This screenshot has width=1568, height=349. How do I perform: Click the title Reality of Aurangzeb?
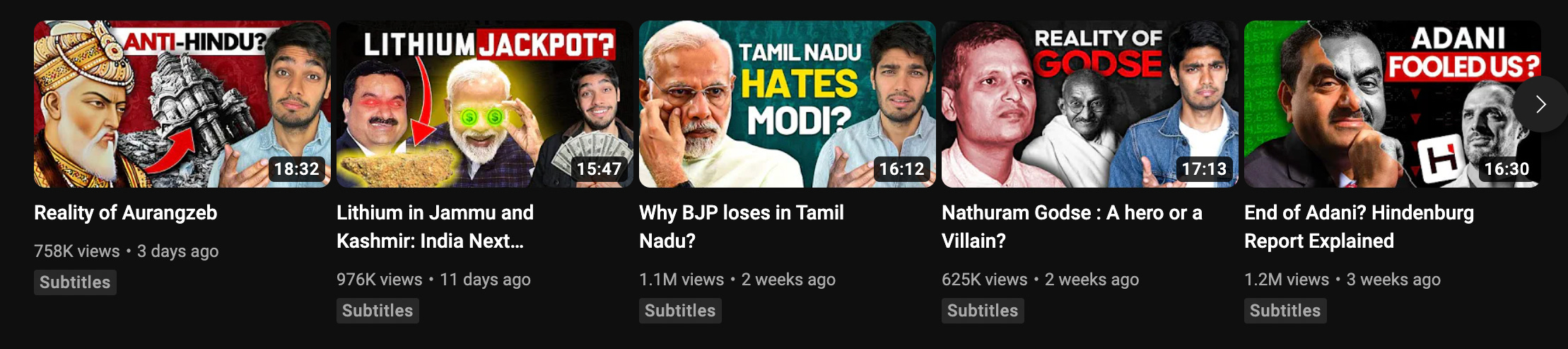click(x=126, y=212)
